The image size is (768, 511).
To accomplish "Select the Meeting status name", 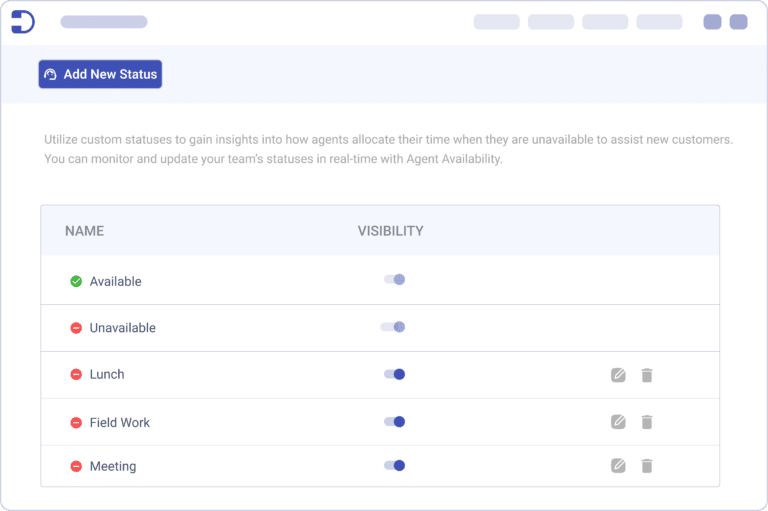I will coord(113,466).
